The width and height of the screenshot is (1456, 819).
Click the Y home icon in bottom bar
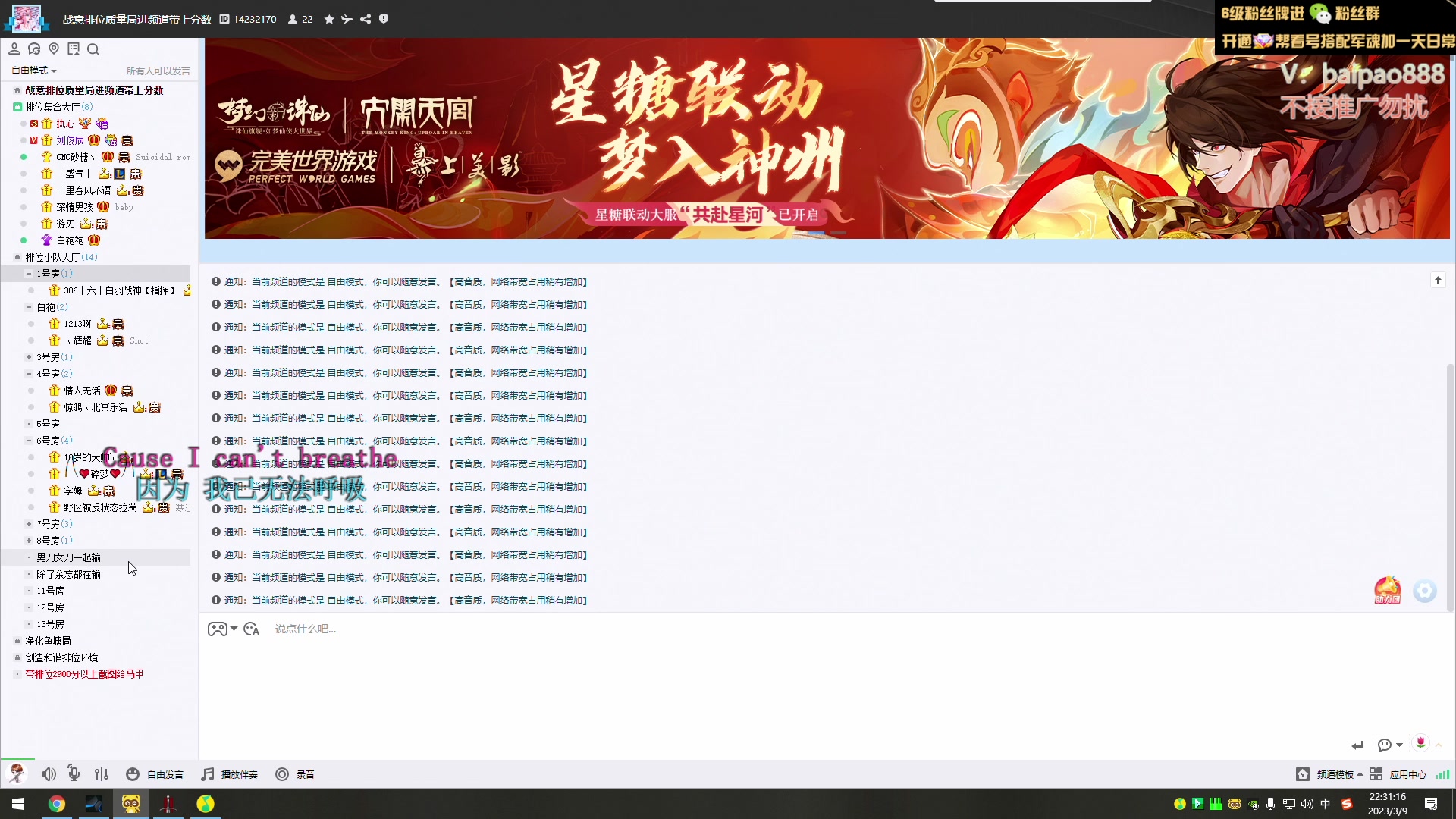[1303, 774]
